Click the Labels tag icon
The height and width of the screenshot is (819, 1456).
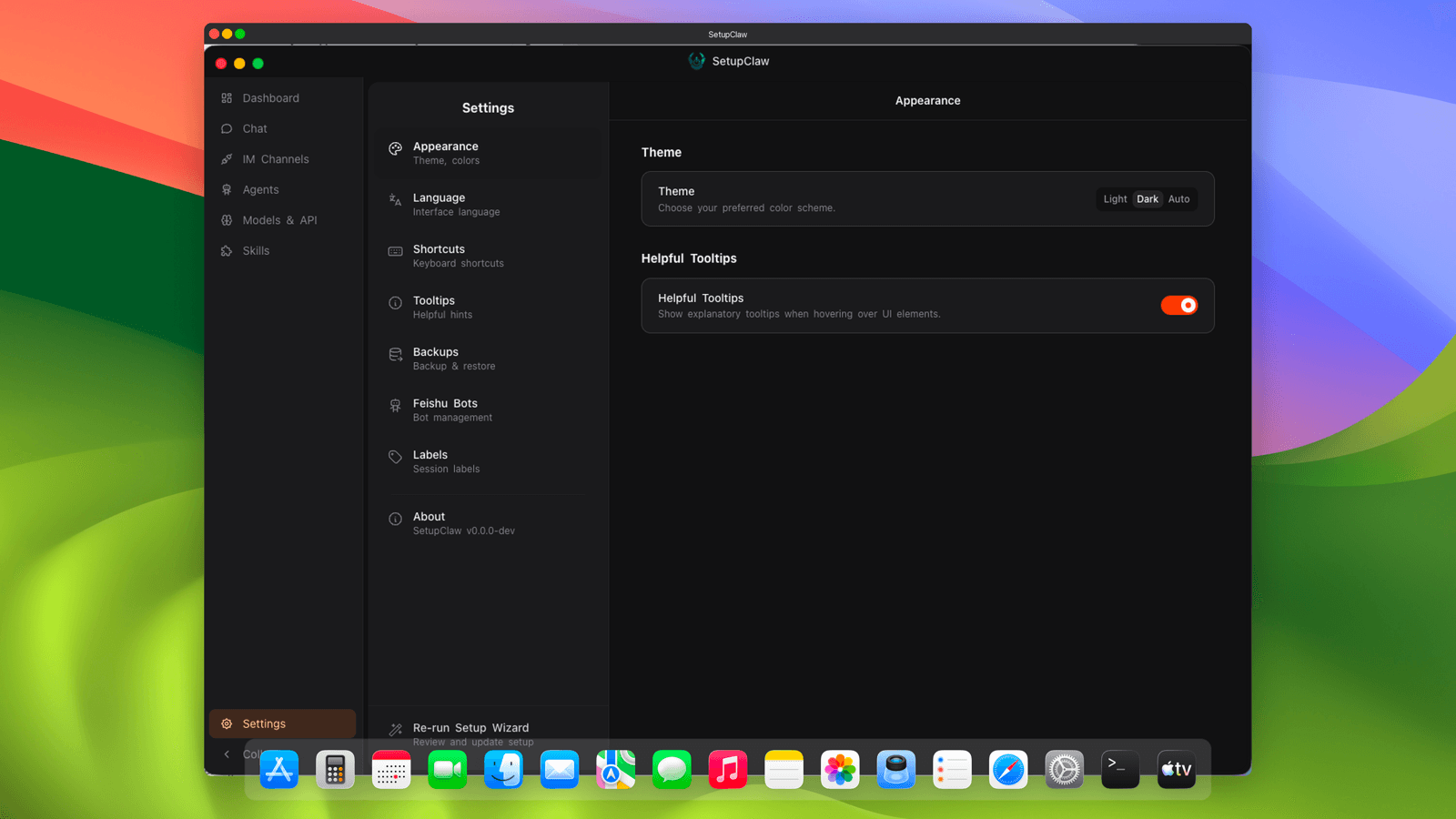(x=395, y=457)
